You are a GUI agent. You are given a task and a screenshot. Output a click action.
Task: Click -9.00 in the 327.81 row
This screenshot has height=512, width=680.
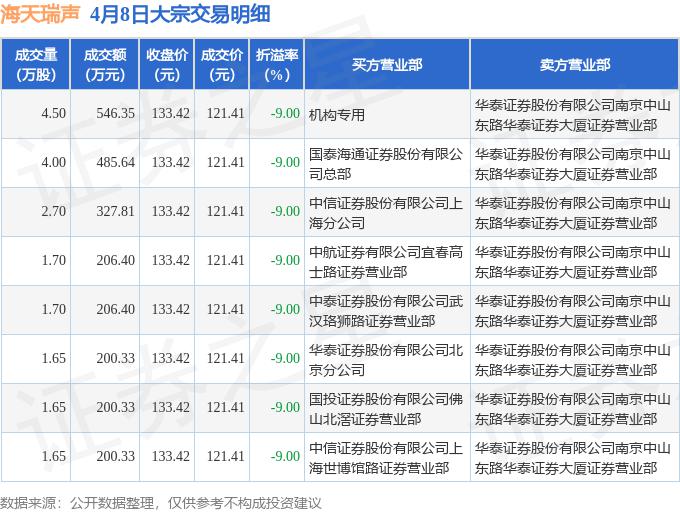tap(285, 212)
